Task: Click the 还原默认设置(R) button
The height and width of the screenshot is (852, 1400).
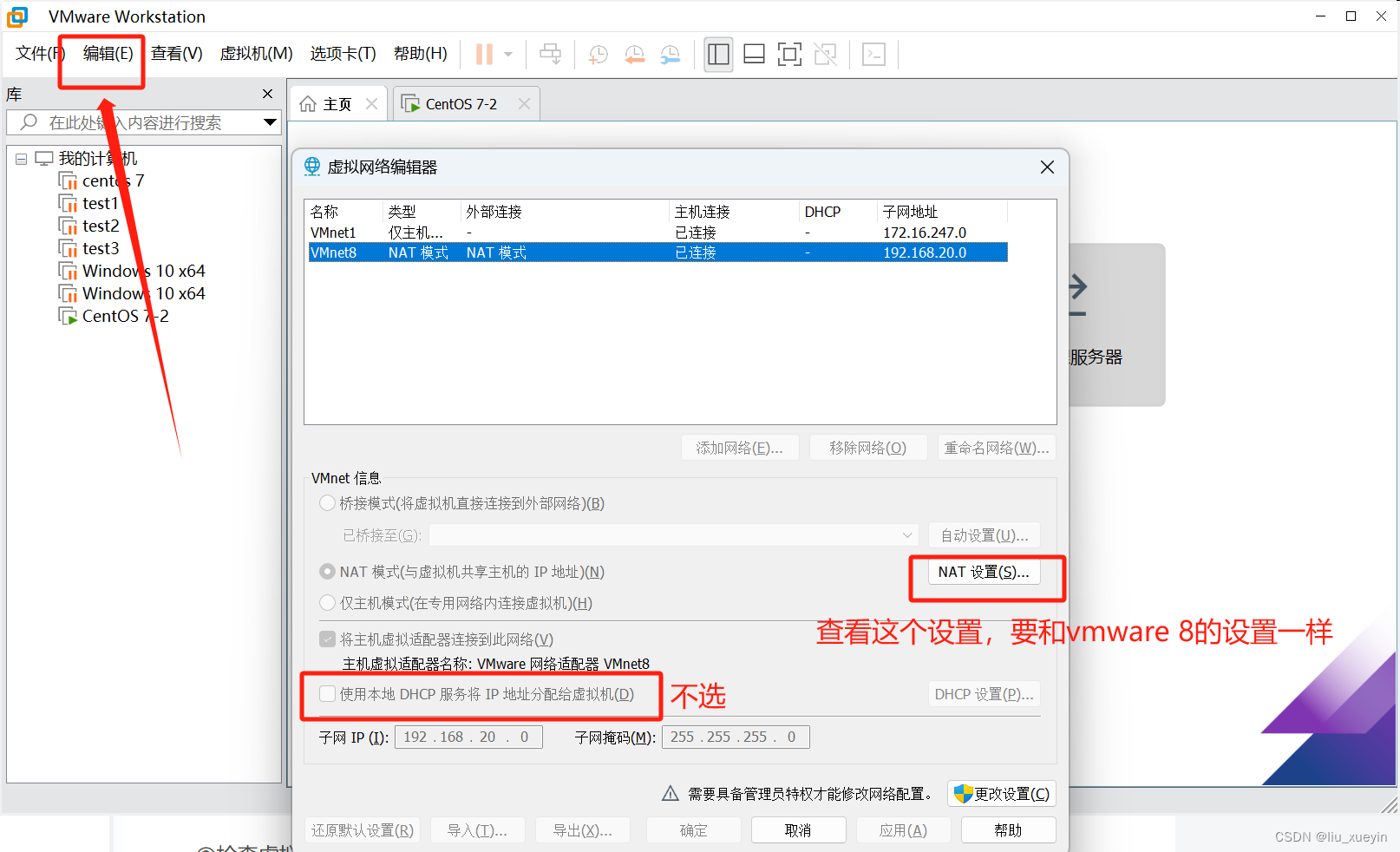Action: (x=363, y=830)
